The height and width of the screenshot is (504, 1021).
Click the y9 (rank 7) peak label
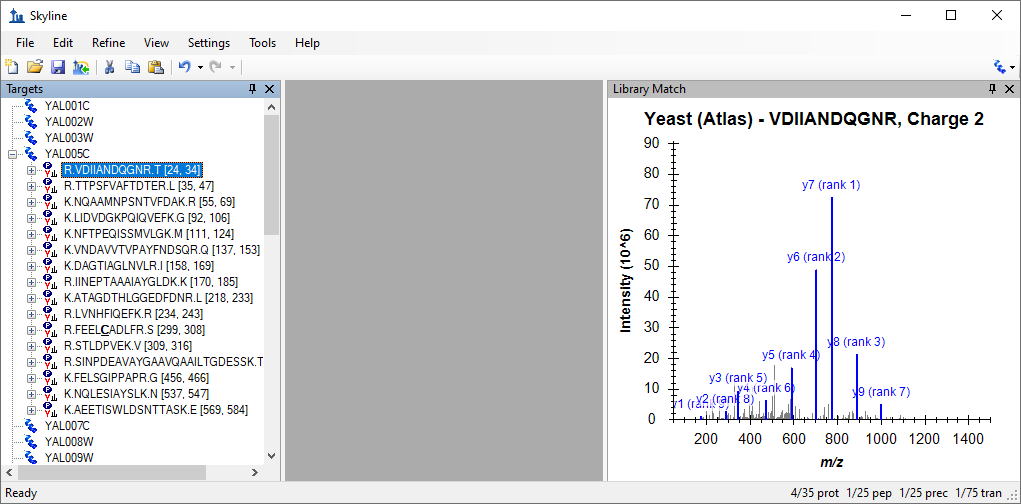coord(881,392)
